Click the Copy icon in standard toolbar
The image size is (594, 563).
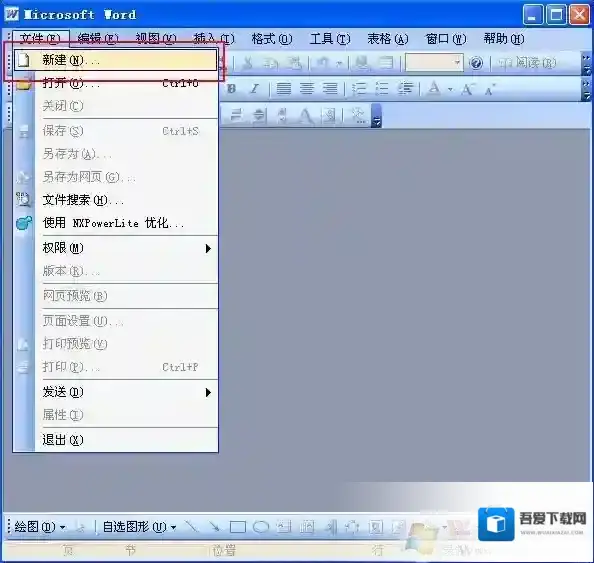(x=271, y=63)
